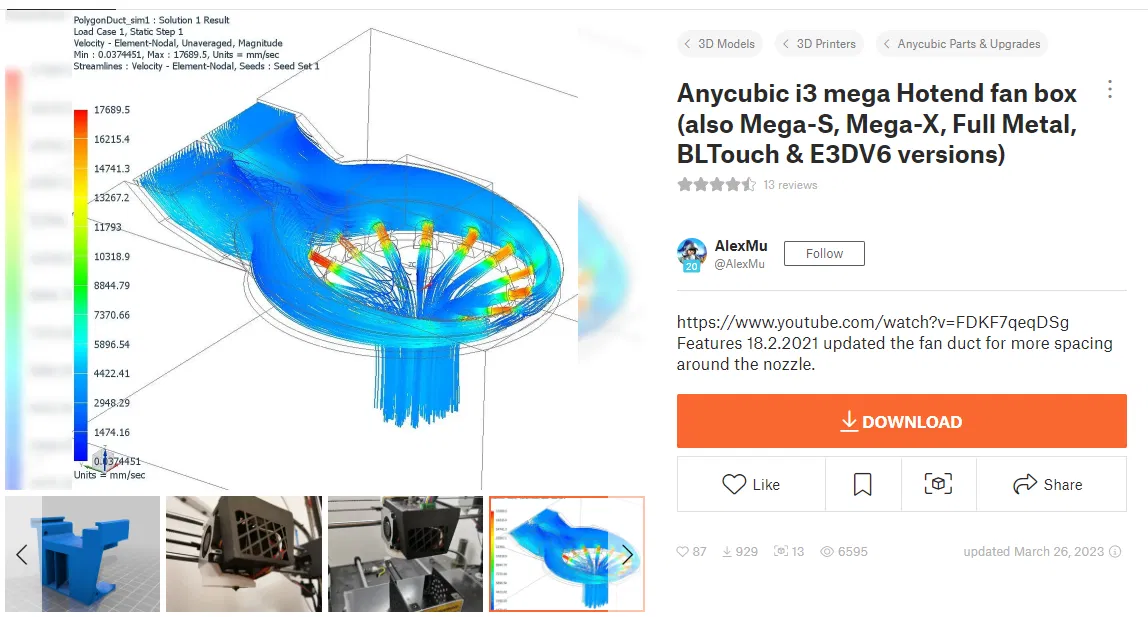1148x617 pixels.
Task: Click the info icon beside updated date
Action: pyautogui.click(x=1115, y=552)
